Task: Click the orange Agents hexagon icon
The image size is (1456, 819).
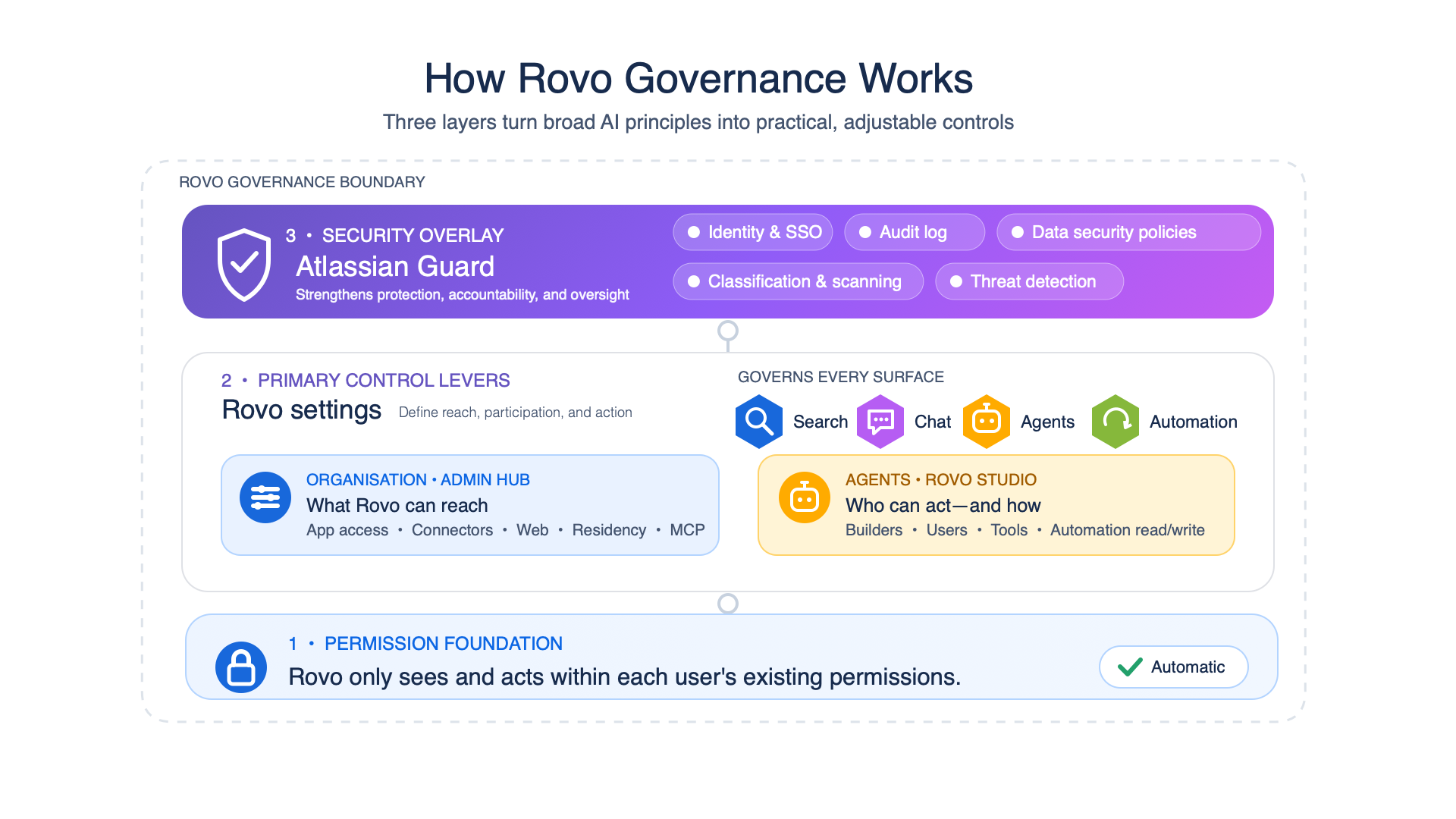Action: coord(987,422)
